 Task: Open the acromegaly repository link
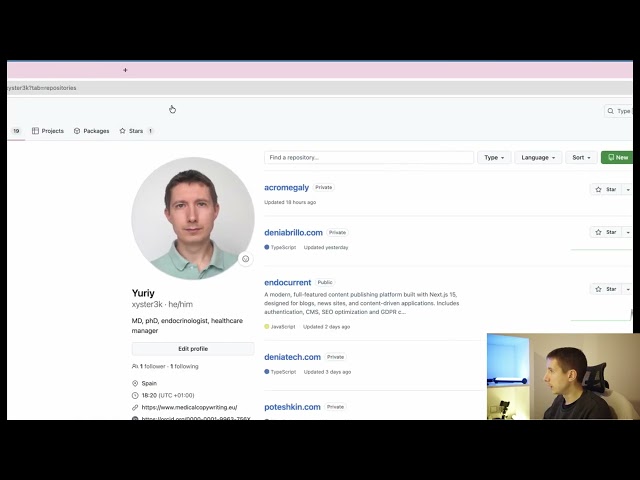pos(287,188)
